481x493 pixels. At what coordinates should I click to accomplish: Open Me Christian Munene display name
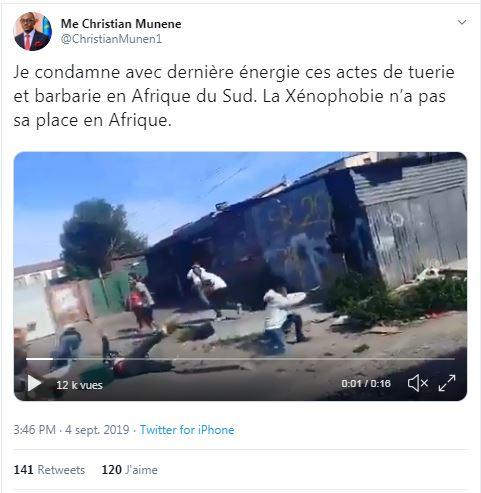pos(121,24)
